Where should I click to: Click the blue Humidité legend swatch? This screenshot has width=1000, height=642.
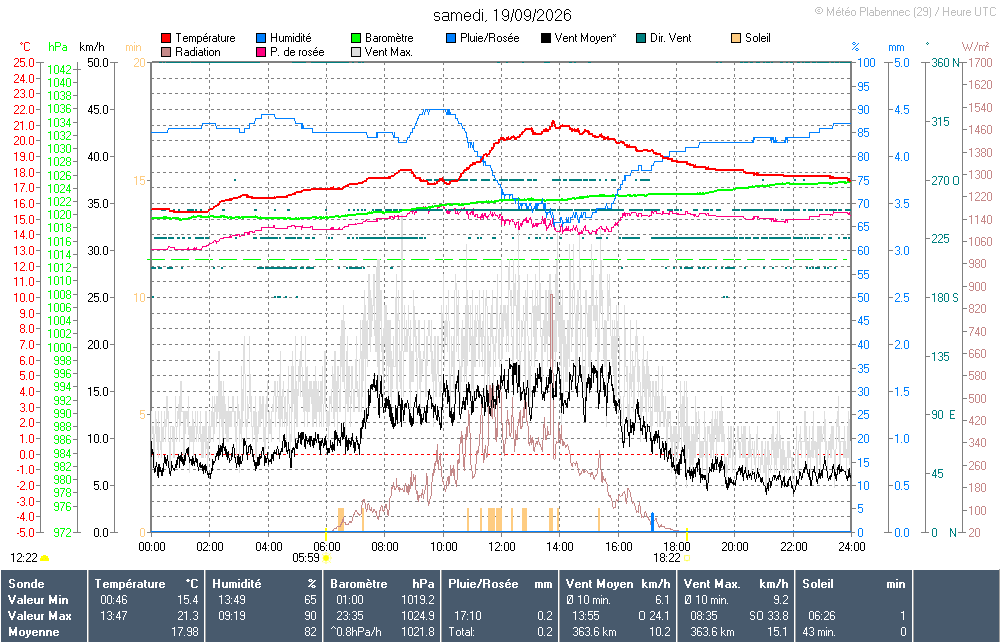(x=261, y=38)
